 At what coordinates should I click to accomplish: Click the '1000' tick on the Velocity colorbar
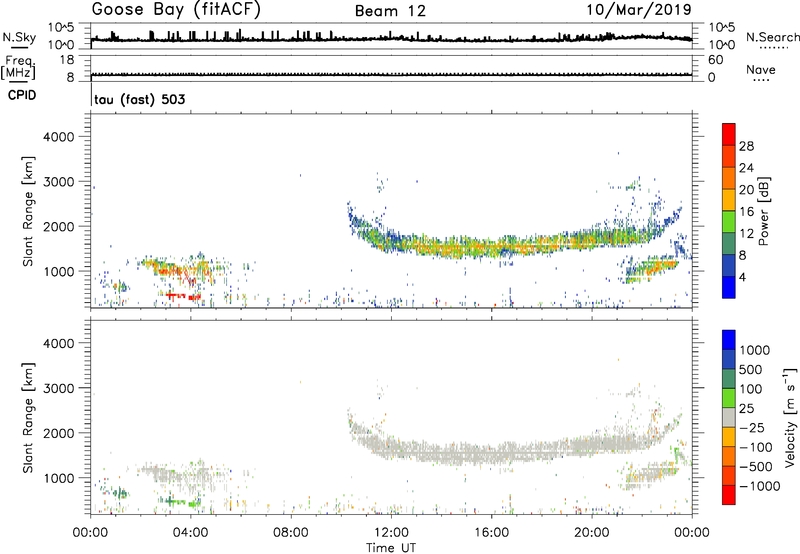[755, 350]
